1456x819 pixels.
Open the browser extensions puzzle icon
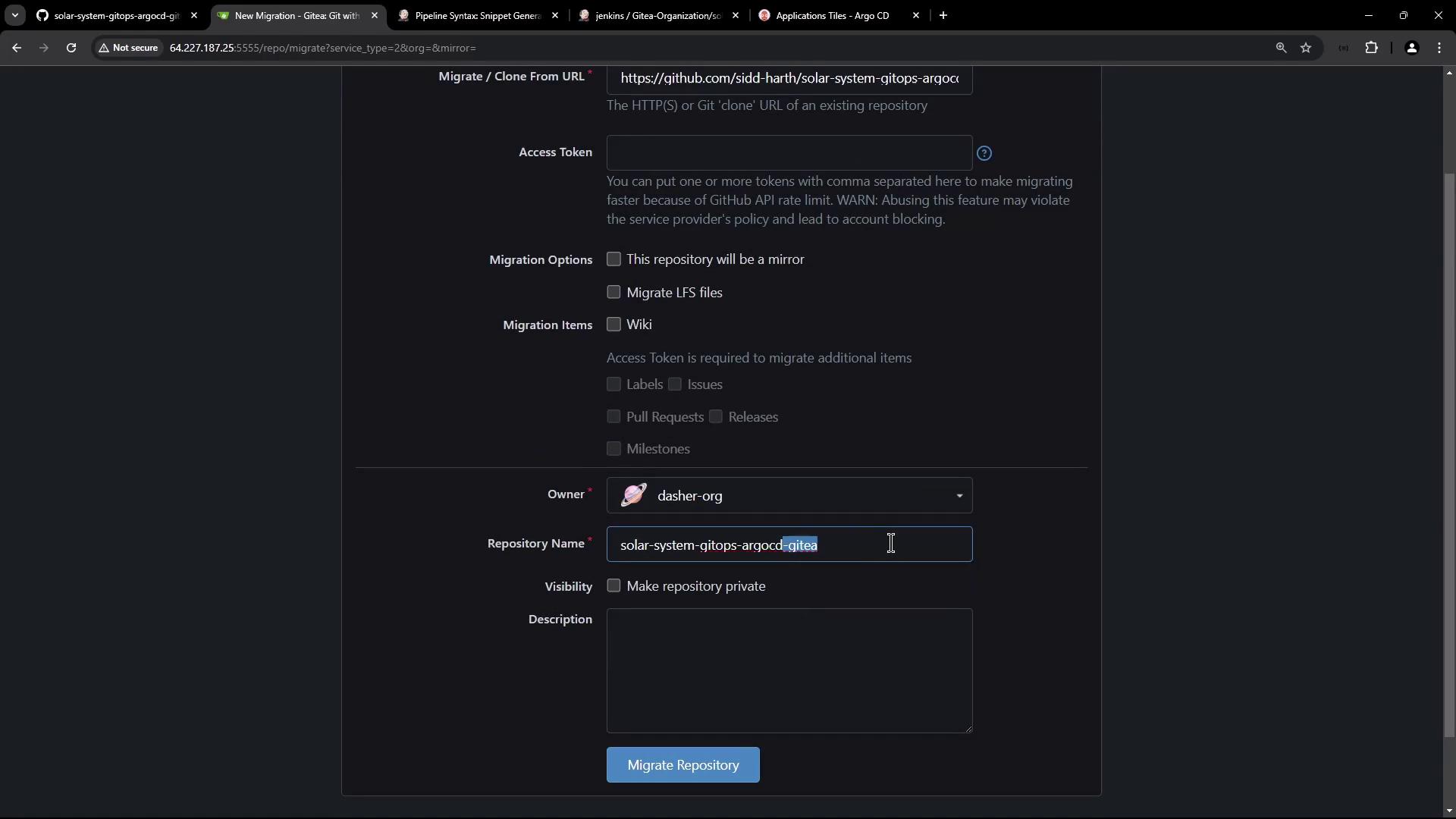point(1371,48)
